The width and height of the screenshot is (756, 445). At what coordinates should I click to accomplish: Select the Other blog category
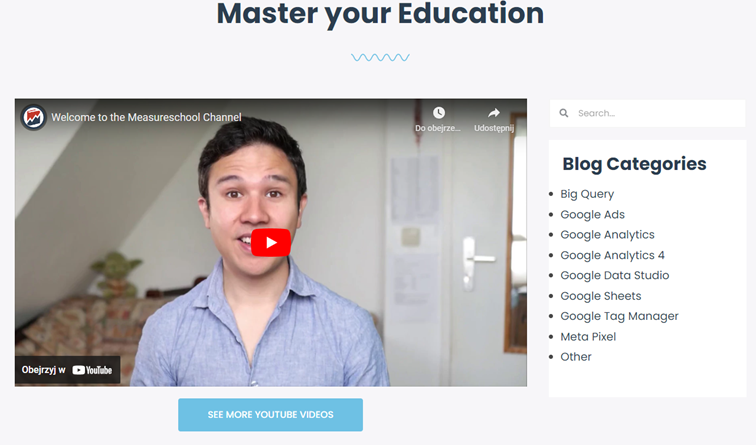point(575,357)
